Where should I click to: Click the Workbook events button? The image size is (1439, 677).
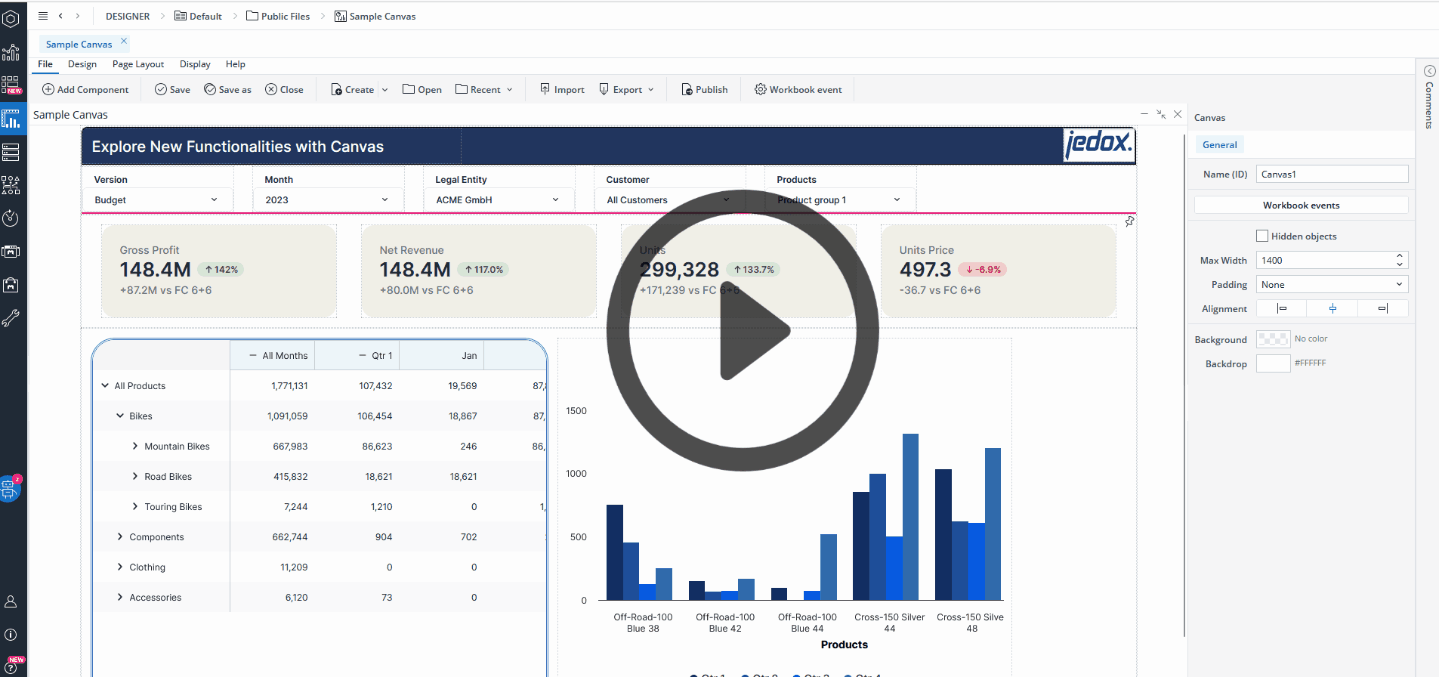[1300, 205]
